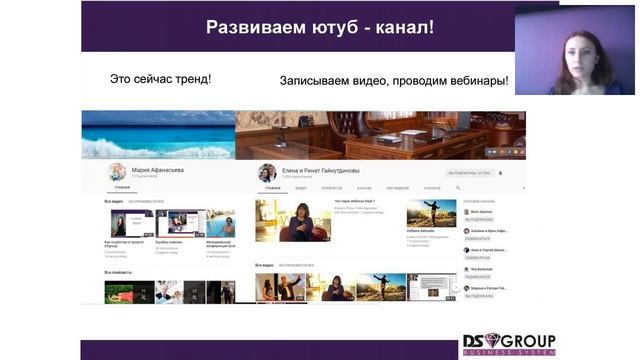Click subscribe button under Анна и Сергей channel
The image size is (640, 360).
click(x=477, y=258)
